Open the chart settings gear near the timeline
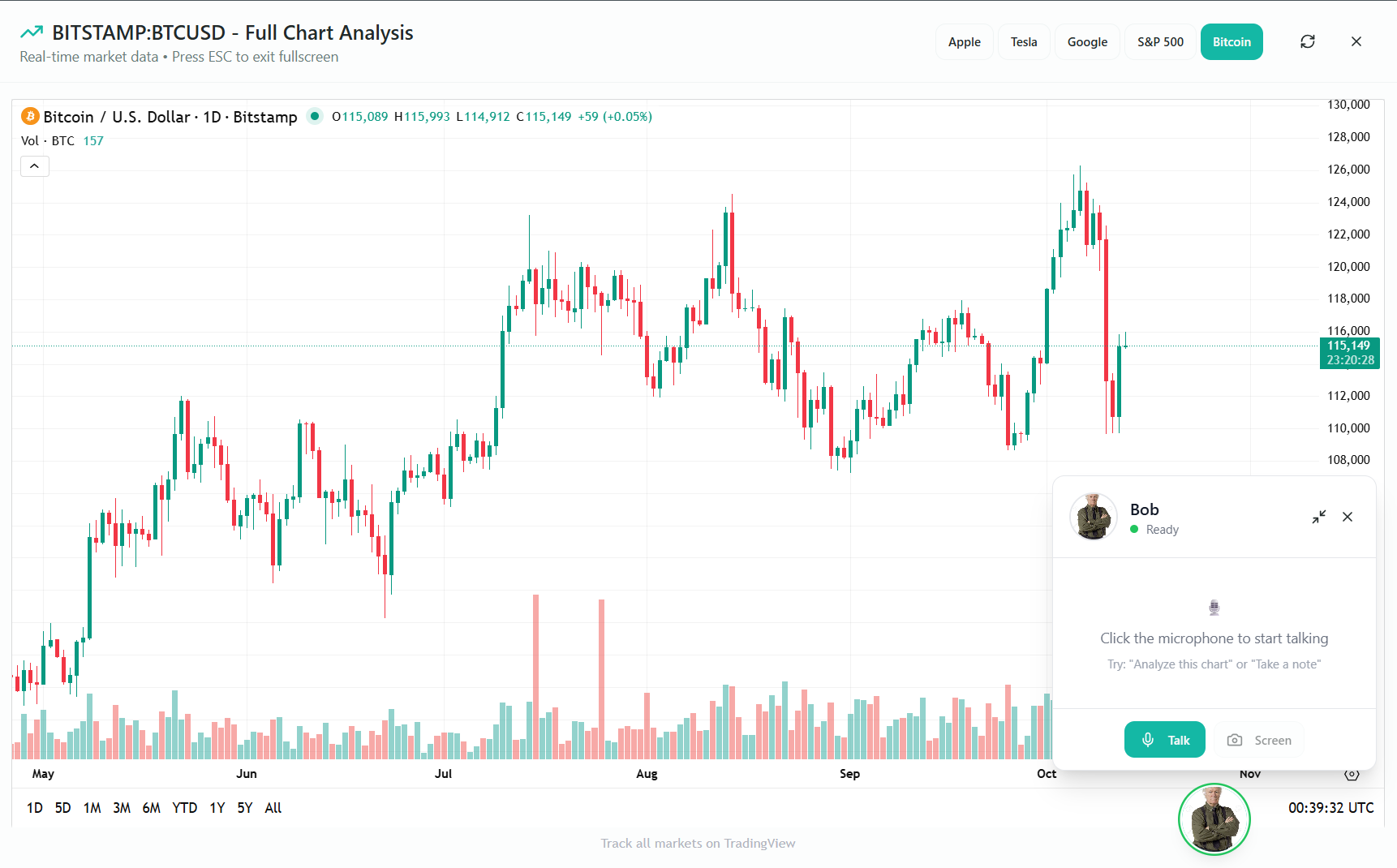This screenshot has width=1397, height=868. click(1351, 774)
